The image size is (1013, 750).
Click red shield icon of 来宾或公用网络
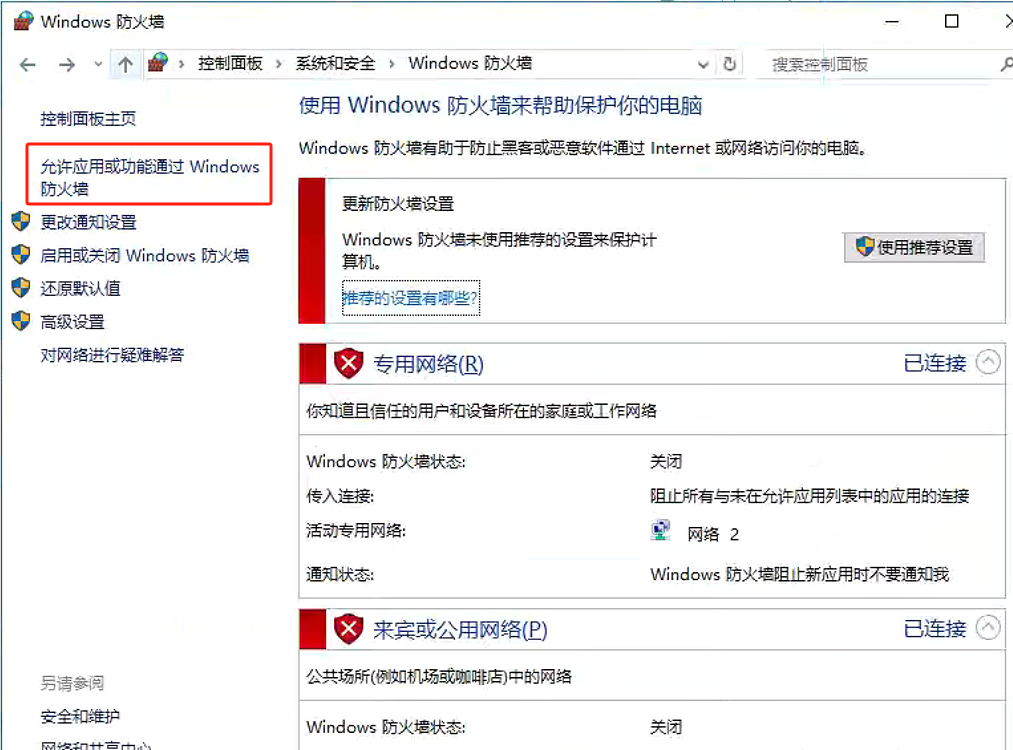(x=349, y=629)
